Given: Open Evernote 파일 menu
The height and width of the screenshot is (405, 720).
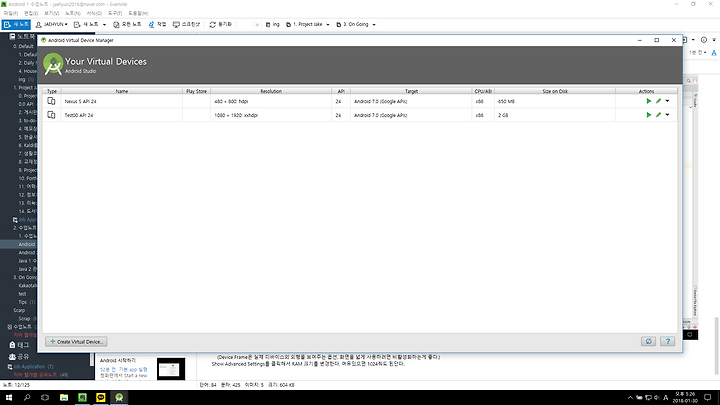Looking at the screenshot, I should [11, 13].
